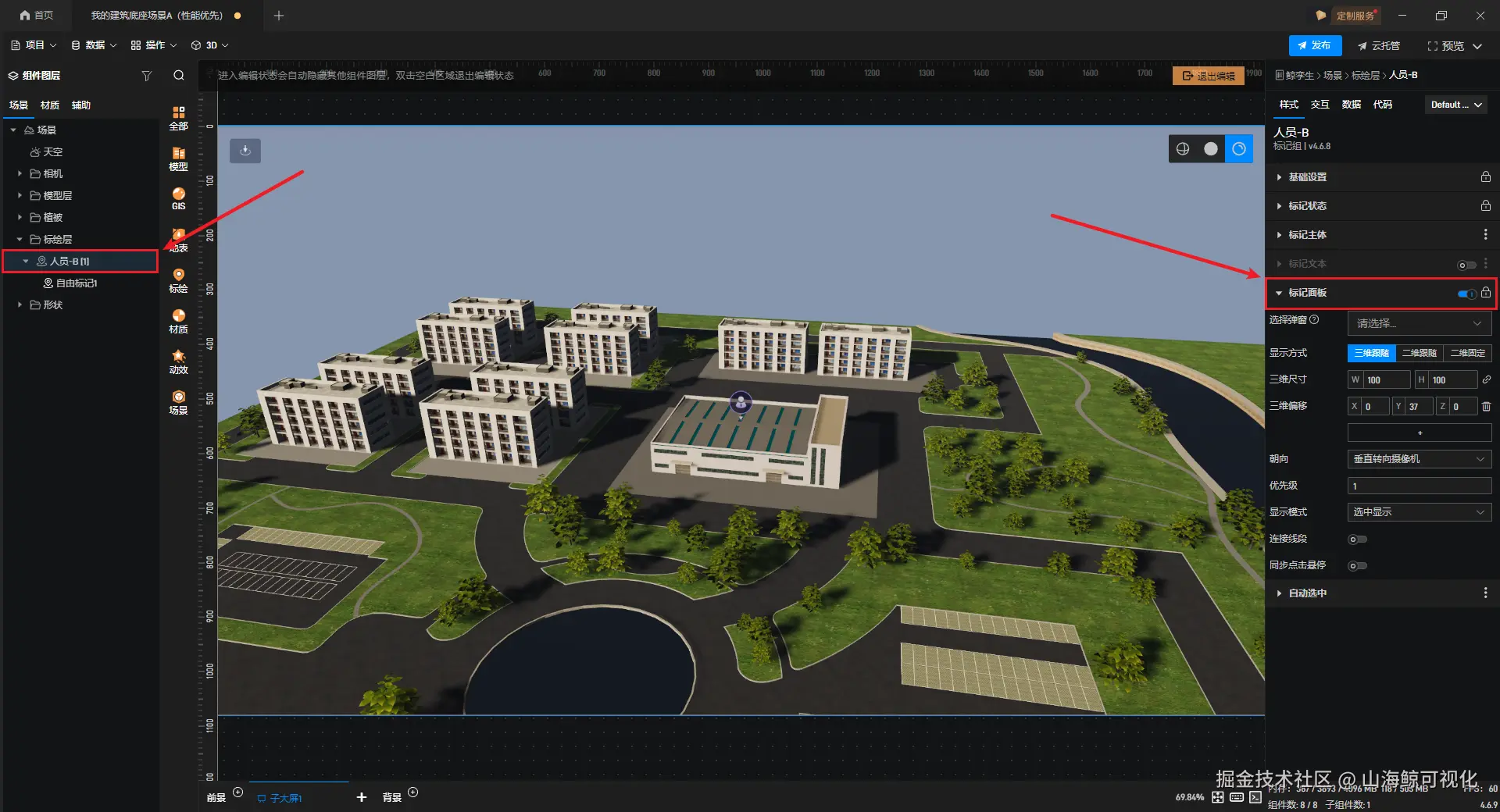Open the 数据 menu
Image resolution: width=1500 pixels, height=812 pixels.
[x=94, y=45]
